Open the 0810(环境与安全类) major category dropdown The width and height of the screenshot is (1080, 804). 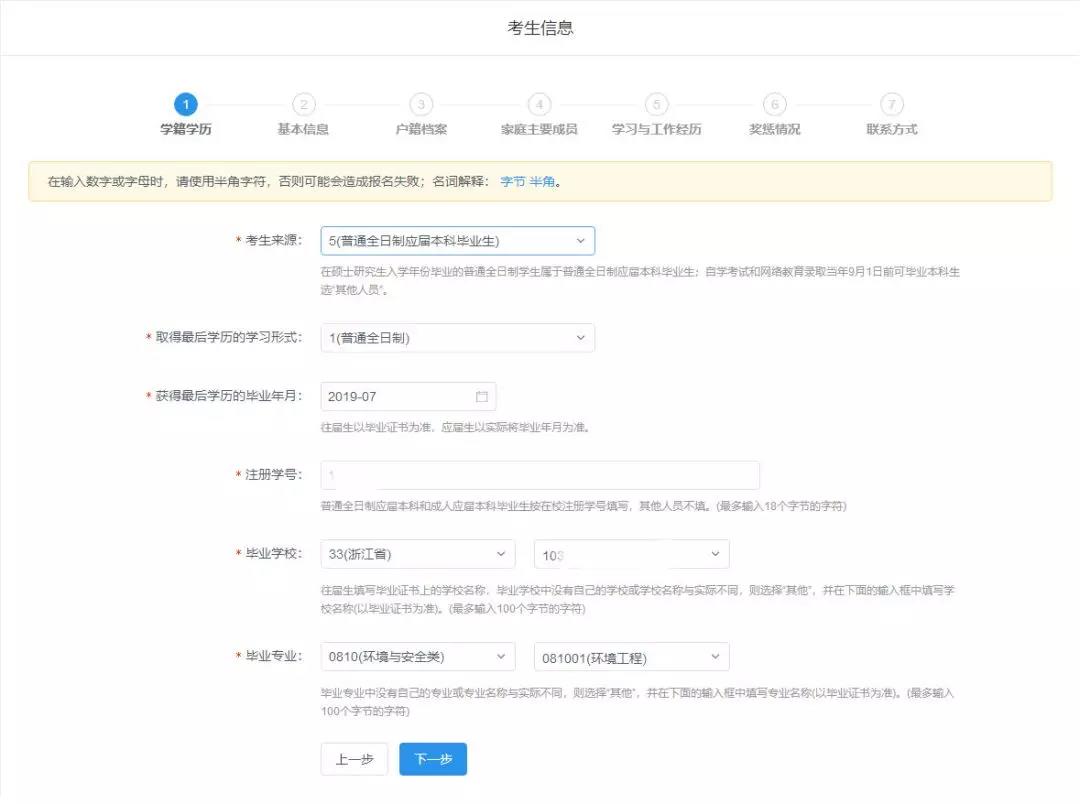coord(417,656)
